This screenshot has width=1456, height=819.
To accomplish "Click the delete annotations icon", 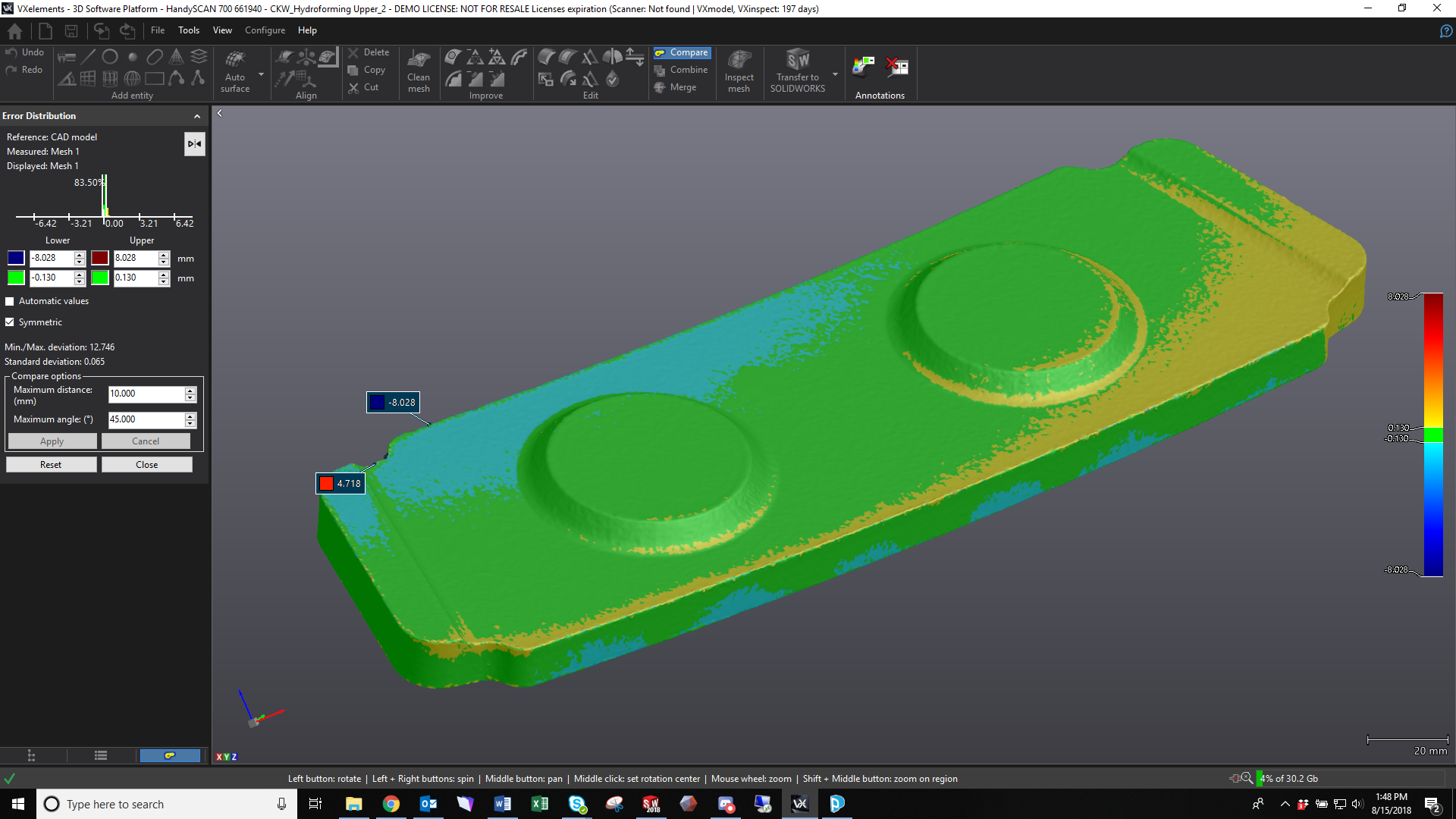I will [x=897, y=67].
